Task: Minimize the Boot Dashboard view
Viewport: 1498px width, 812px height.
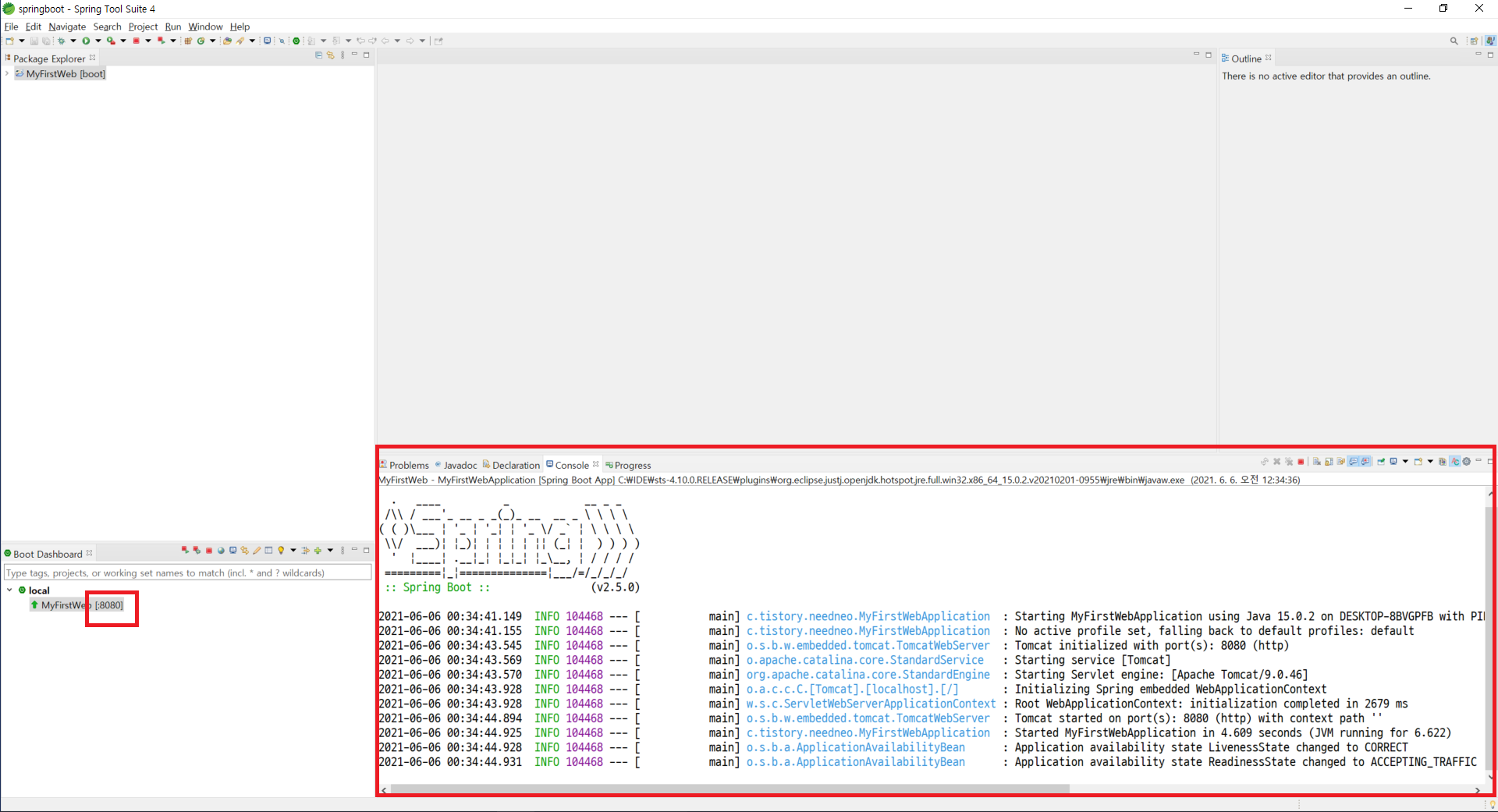Action: click(354, 550)
